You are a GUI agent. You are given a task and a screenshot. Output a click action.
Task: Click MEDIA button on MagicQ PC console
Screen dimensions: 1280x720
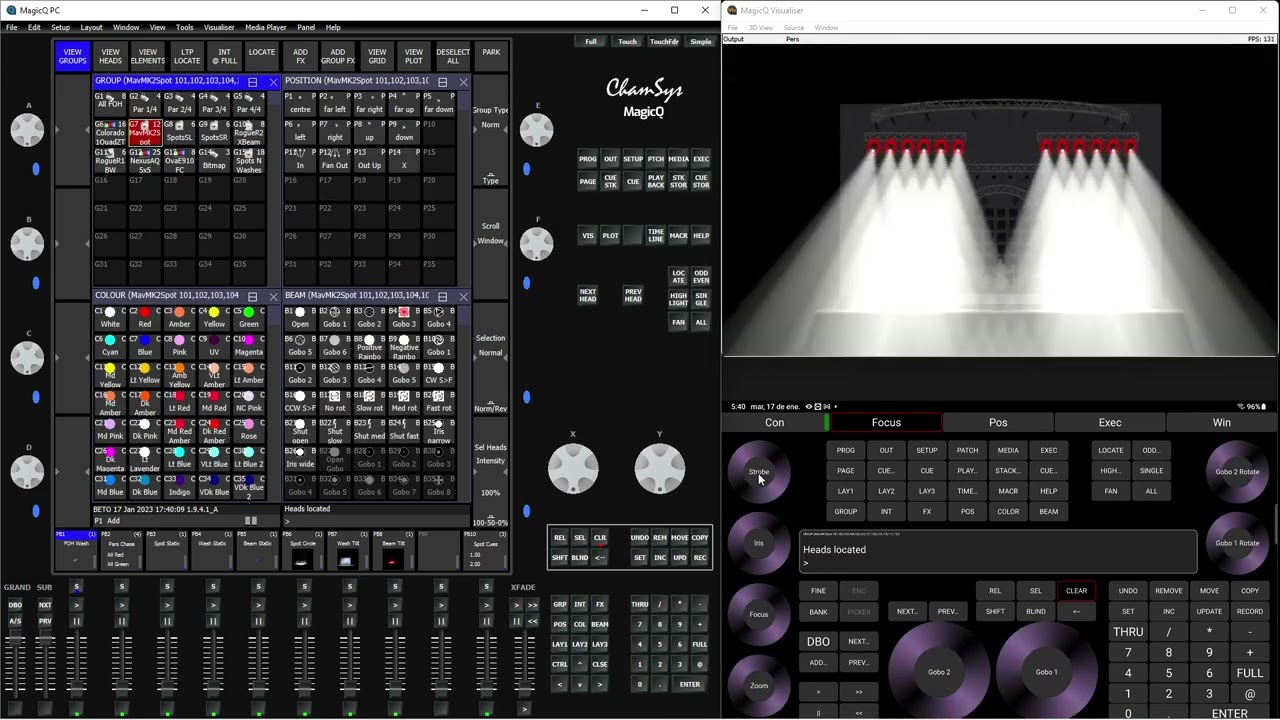[678, 159]
